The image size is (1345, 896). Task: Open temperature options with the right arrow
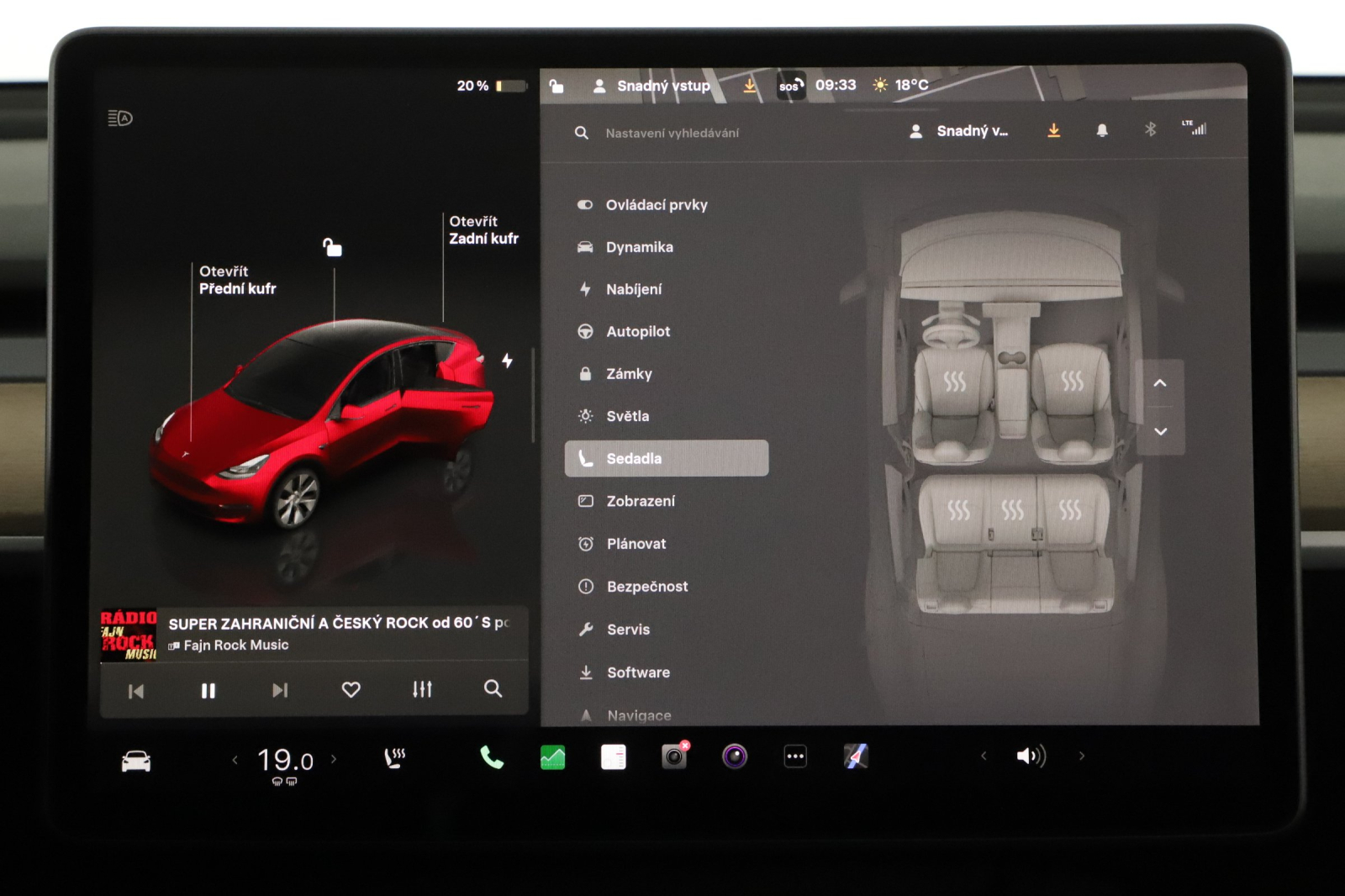click(335, 757)
